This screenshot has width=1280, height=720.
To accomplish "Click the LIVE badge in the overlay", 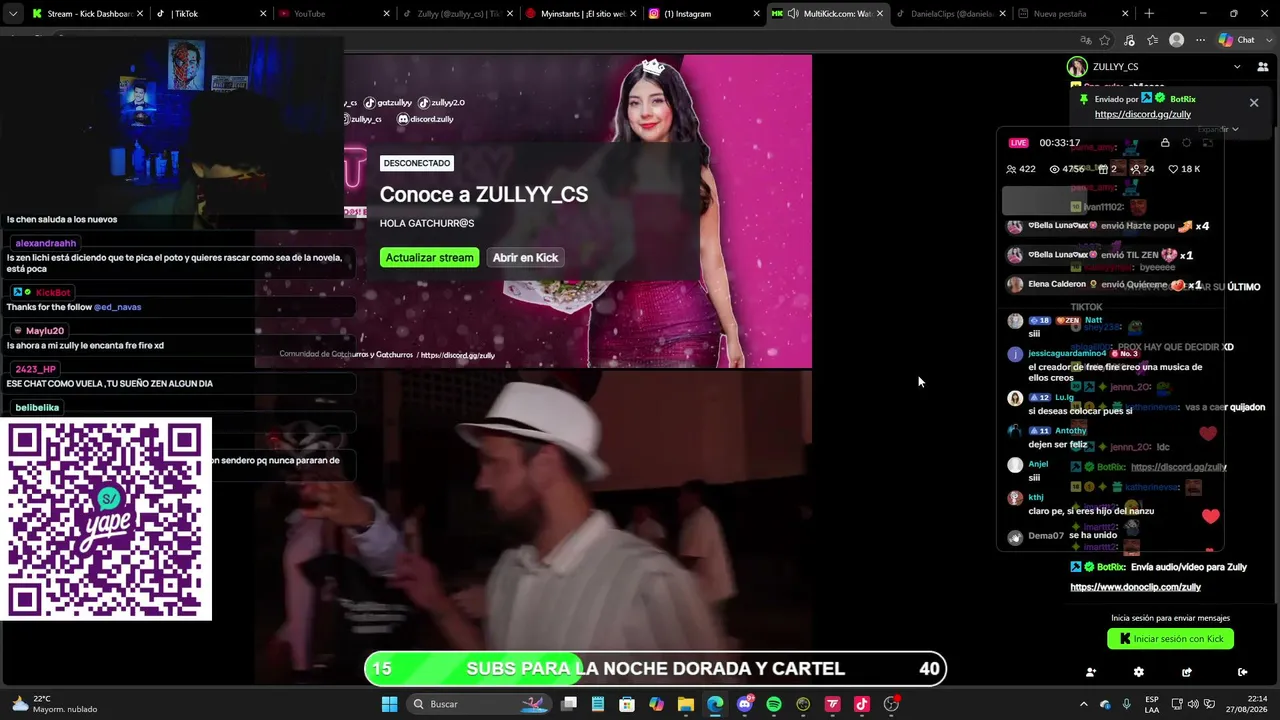I will click(1019, 143).
